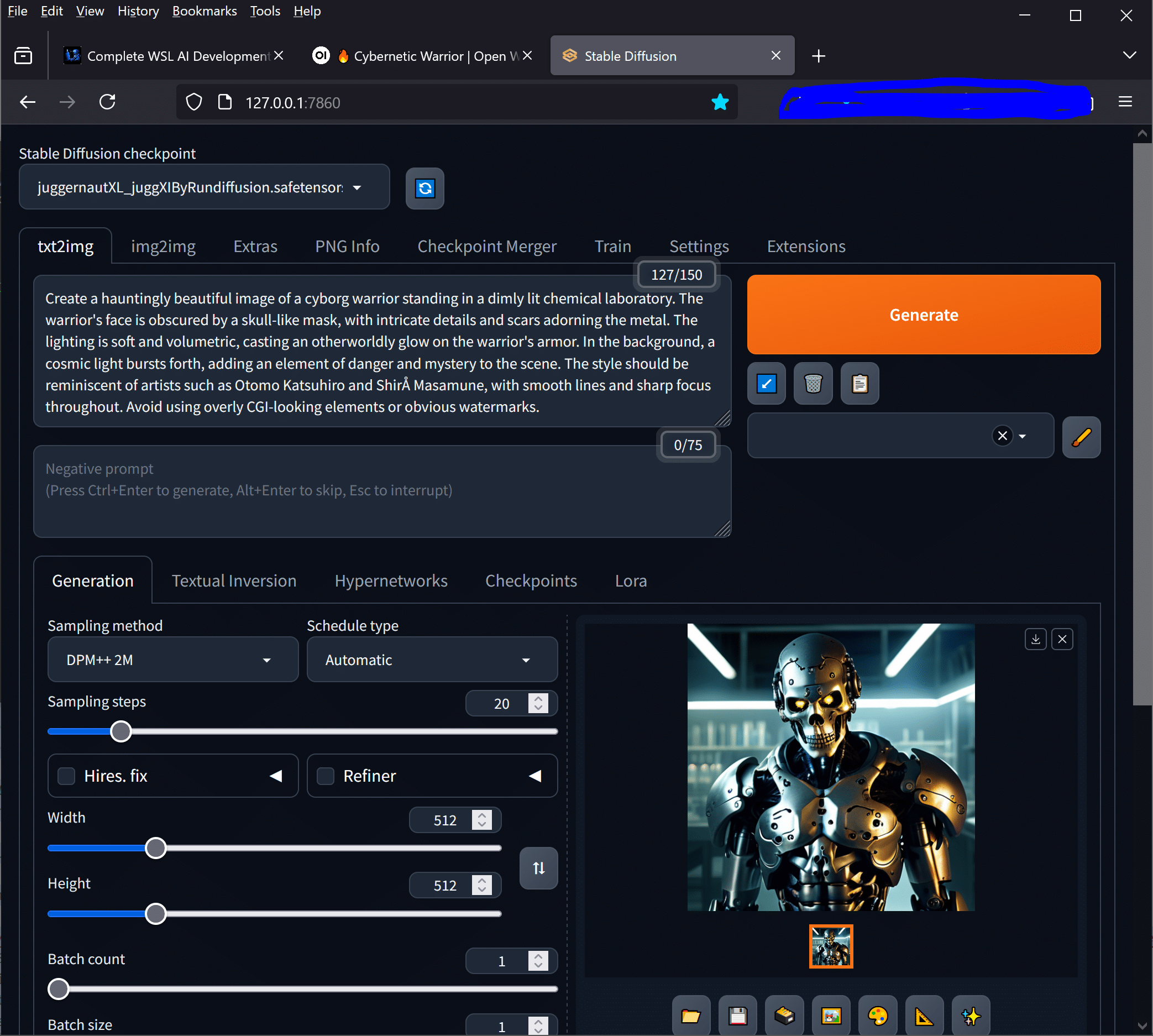Adjust the Batch count slider

click(302, 989)
